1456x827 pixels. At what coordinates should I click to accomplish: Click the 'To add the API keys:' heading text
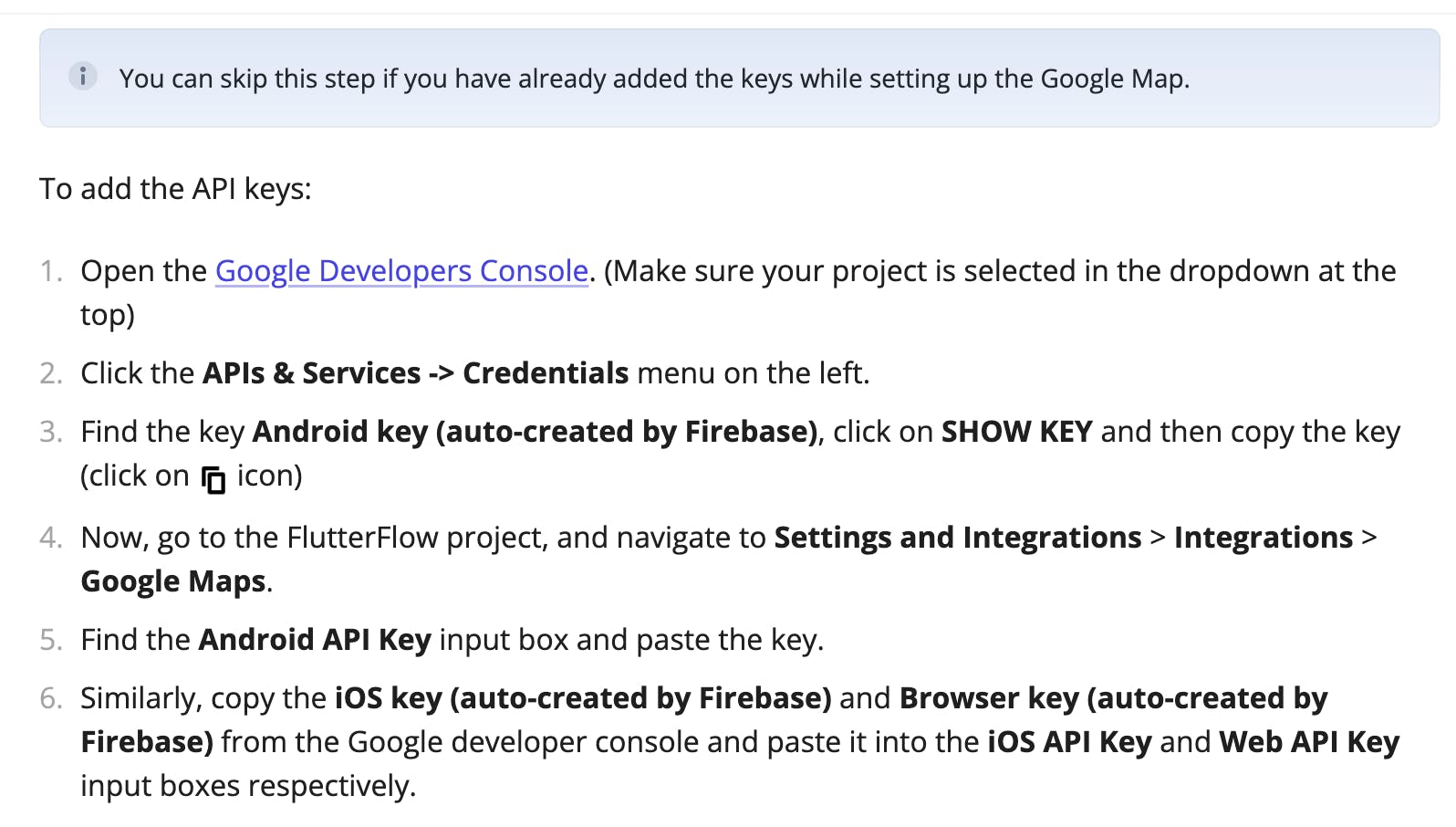(175, 189)
